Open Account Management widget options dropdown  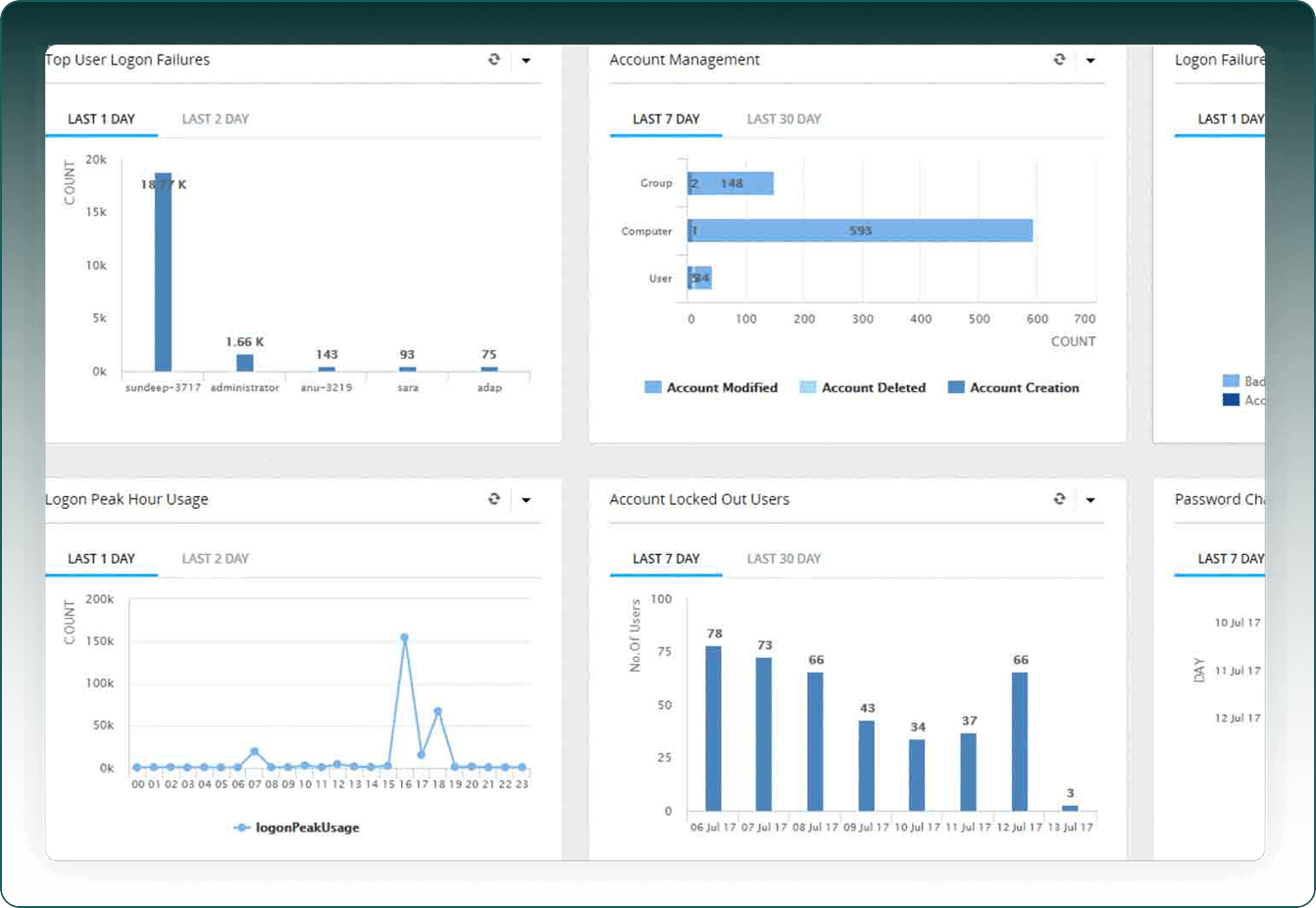click(1090, 61)
